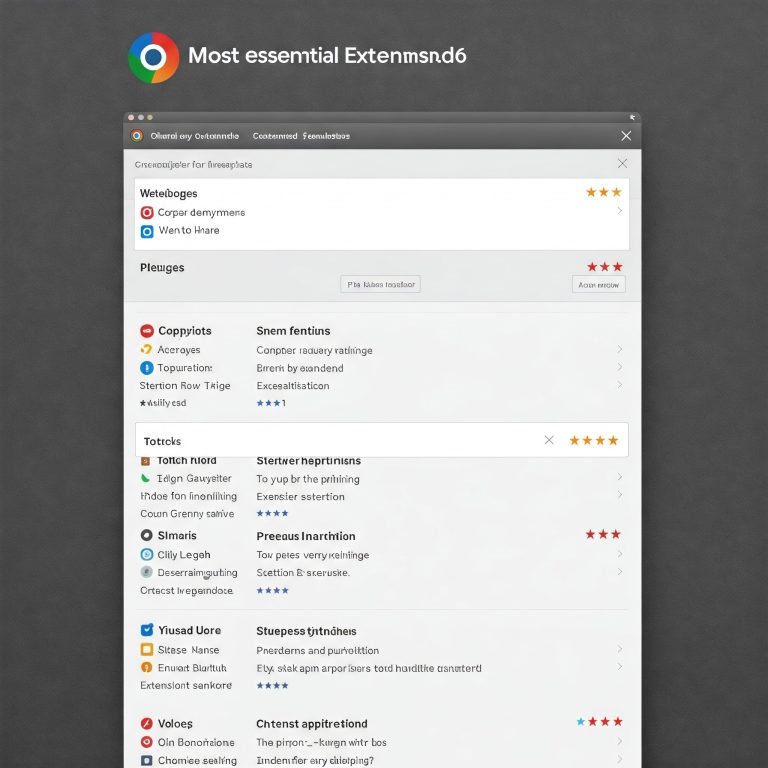768x768 pixels.
Task: Click the red icon next to Corper demyrmens
Action: click(x=147, y=213)
